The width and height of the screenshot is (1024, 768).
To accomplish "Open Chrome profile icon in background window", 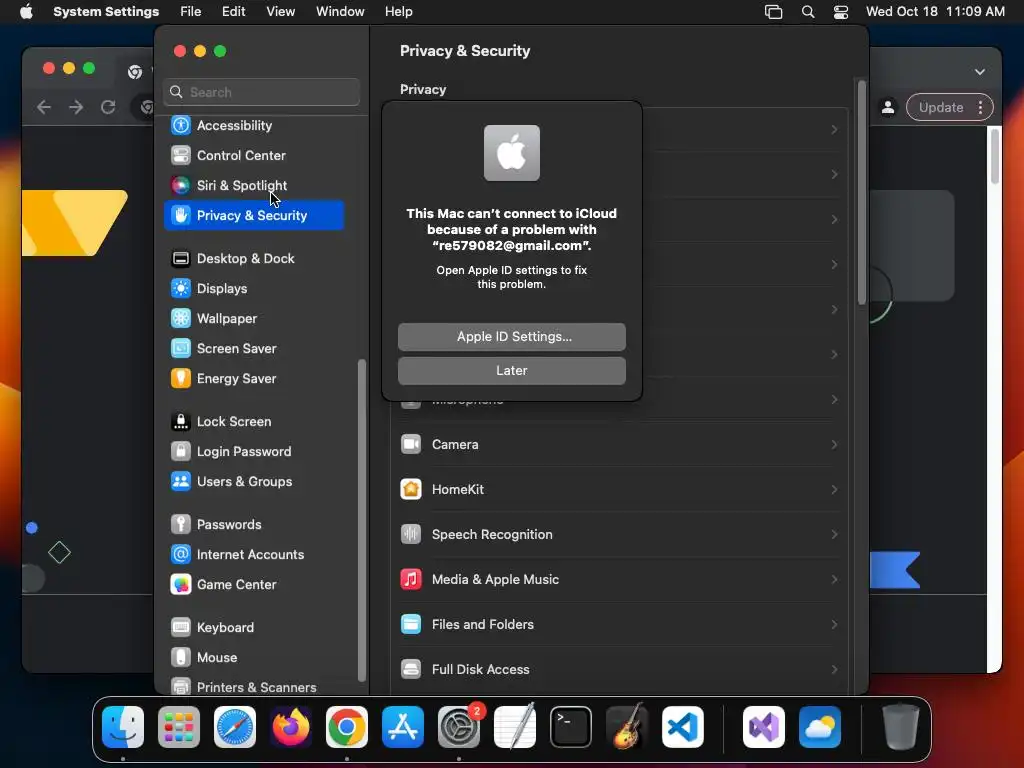I will [x=888, y=108].
